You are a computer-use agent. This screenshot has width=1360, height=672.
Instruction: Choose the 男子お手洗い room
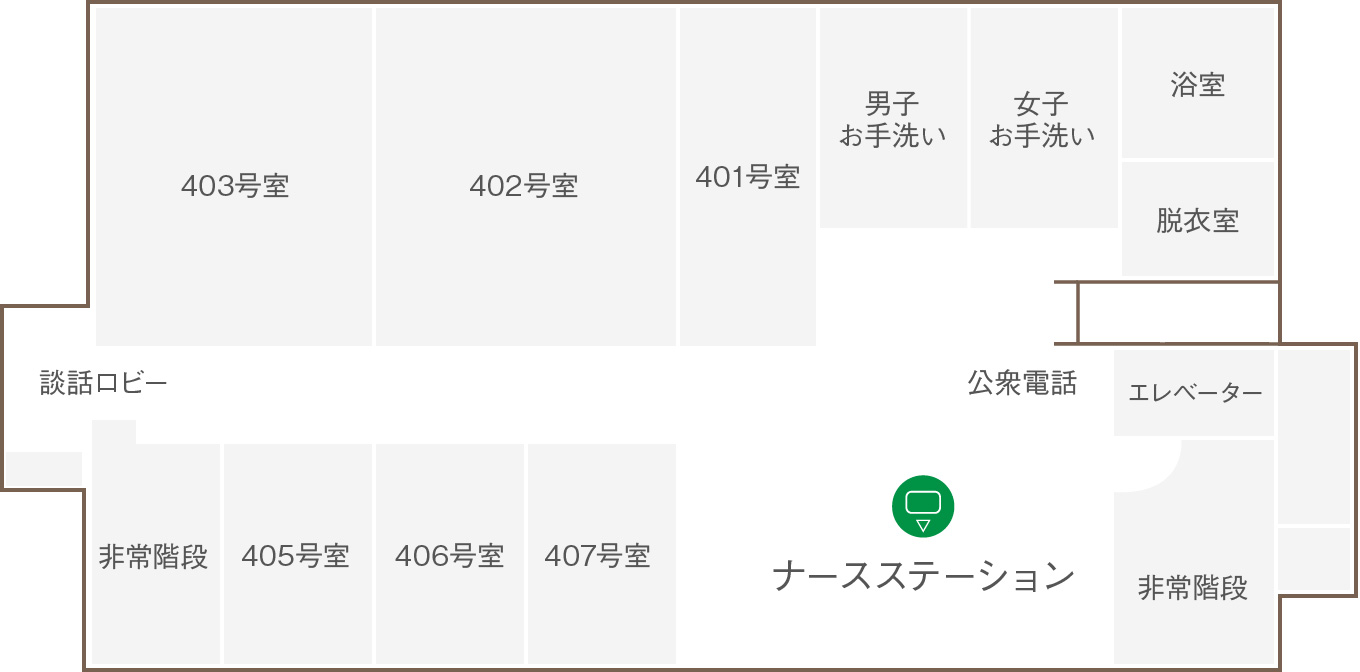[892, 118]
